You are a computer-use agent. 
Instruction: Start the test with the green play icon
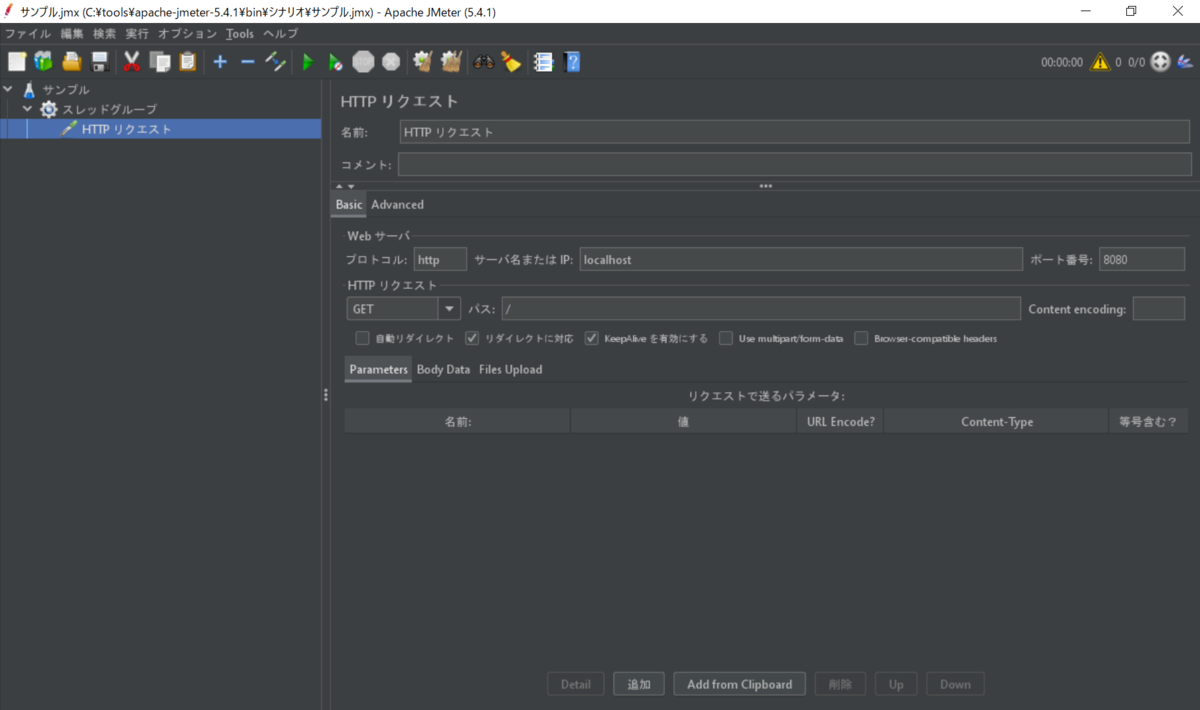coord(307,61)
